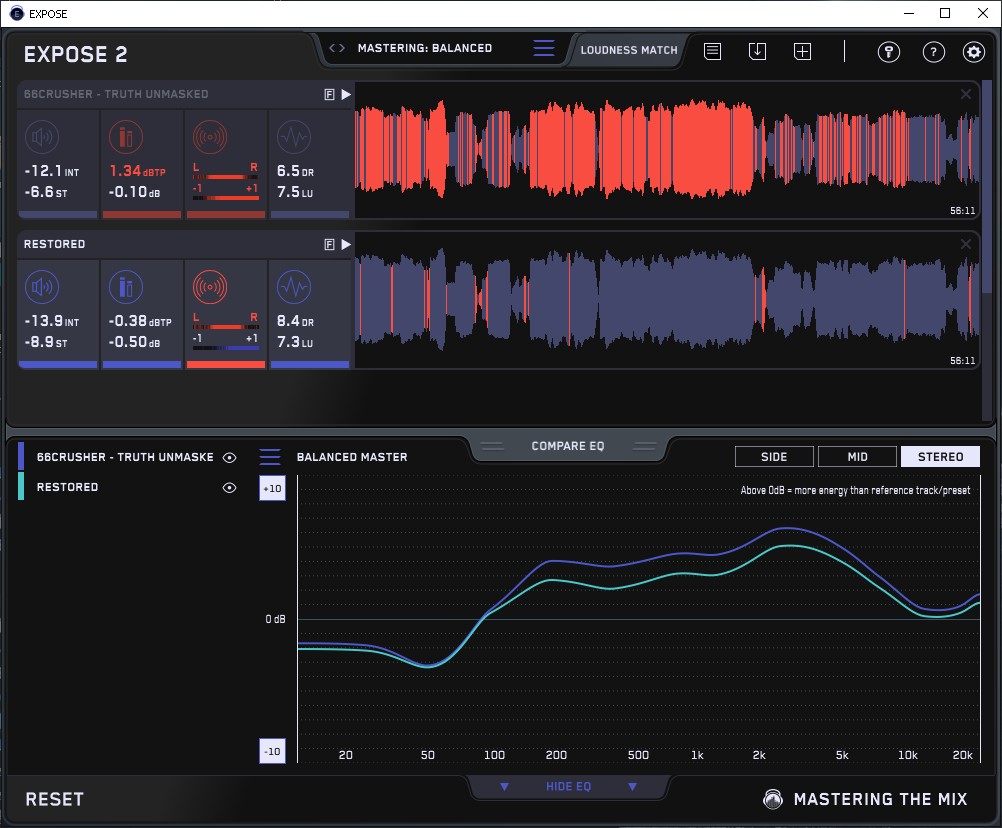
Task: Open the notes/list icon in top toolbar
Action: point(713,51)
